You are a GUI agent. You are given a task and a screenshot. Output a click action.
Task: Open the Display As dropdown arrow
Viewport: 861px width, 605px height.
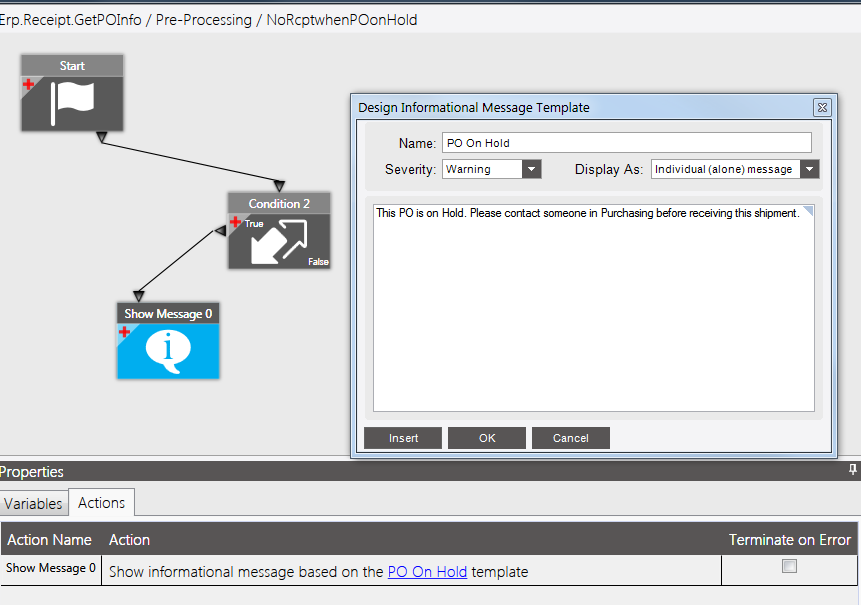click(x=809, y=169)
